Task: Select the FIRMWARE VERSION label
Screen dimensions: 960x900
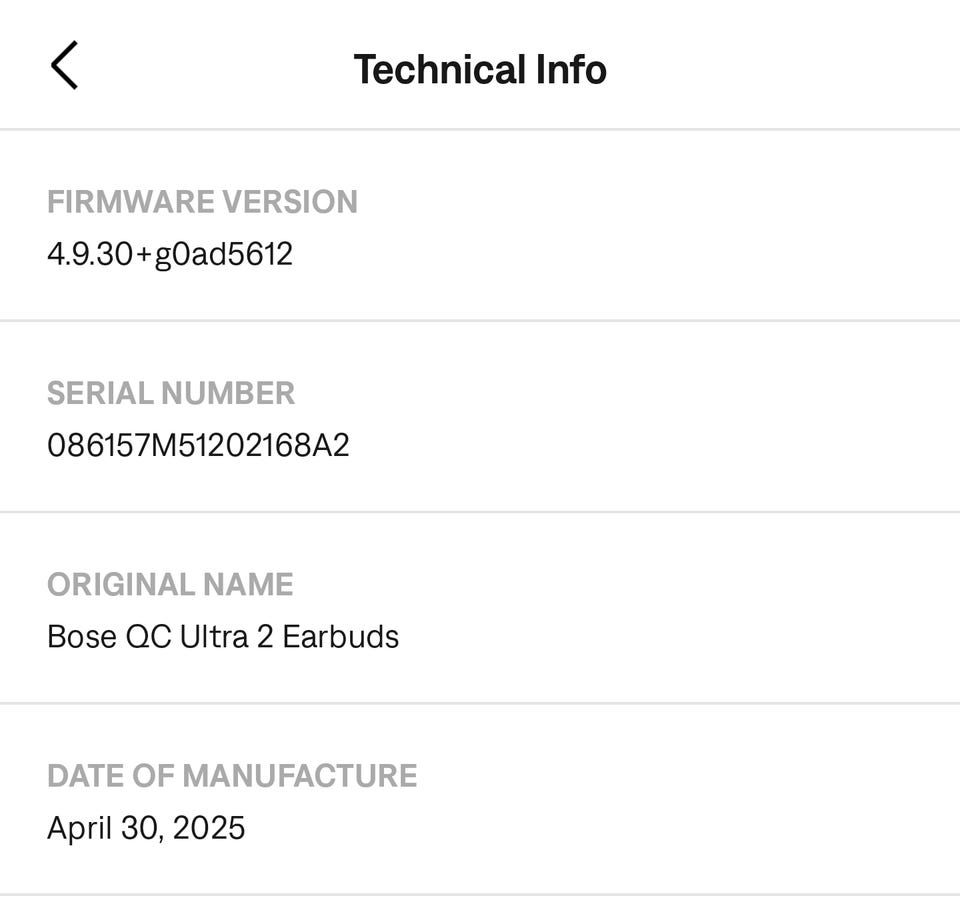Action: (202, 202)
